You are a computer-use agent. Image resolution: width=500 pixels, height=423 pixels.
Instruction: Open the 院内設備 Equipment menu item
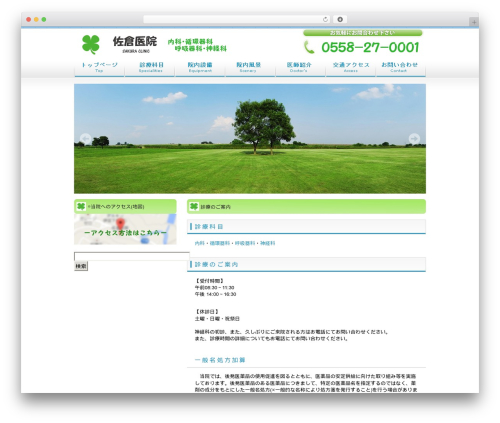[x=200, y=67]
